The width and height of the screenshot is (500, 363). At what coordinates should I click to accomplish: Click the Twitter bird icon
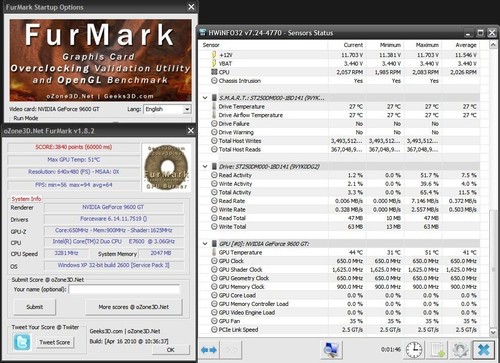(x=22, y=342)
